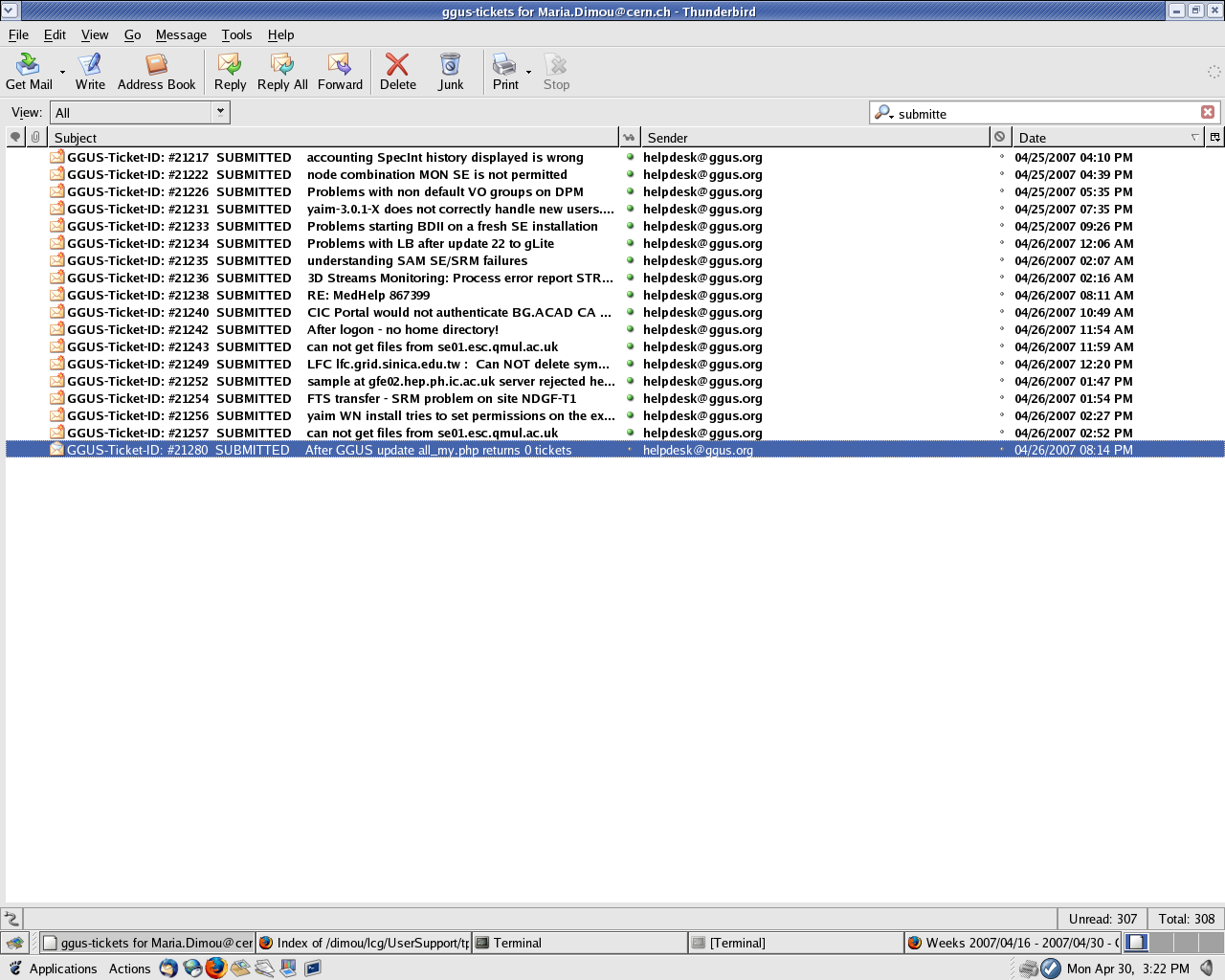1225x980 pixels.
Task: Toggle junk status for ticket #21222 message
Action: 1001,174
